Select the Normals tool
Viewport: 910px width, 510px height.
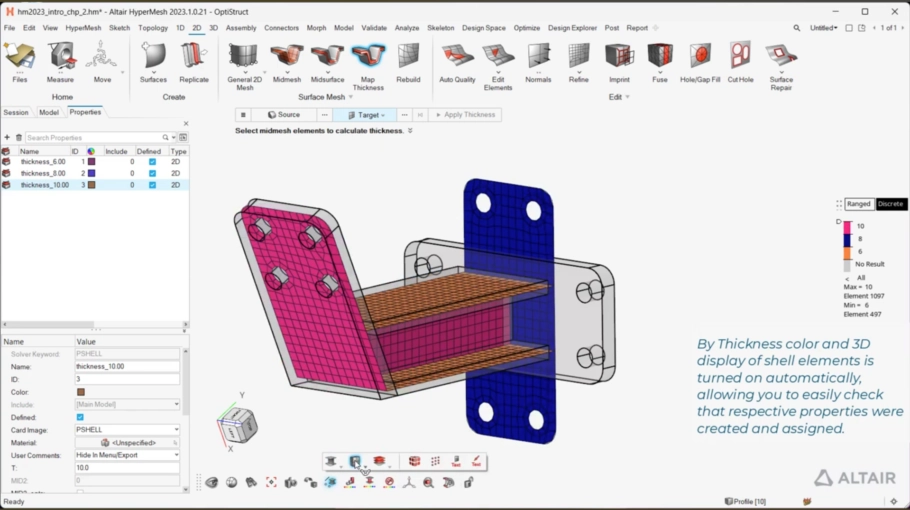538,63
